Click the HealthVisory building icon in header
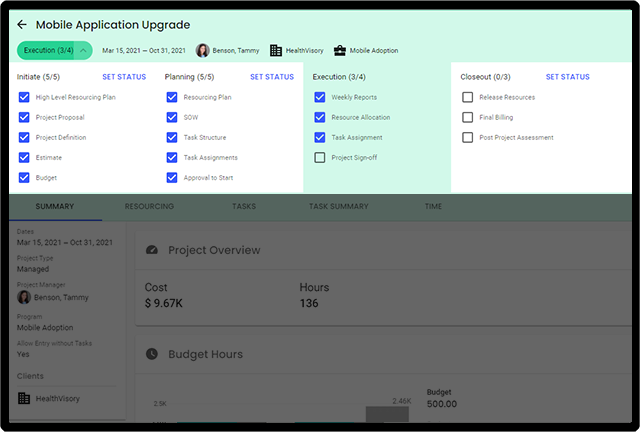Image resolution: width=640 pixels, height=432 pixels. coord(276,50)
